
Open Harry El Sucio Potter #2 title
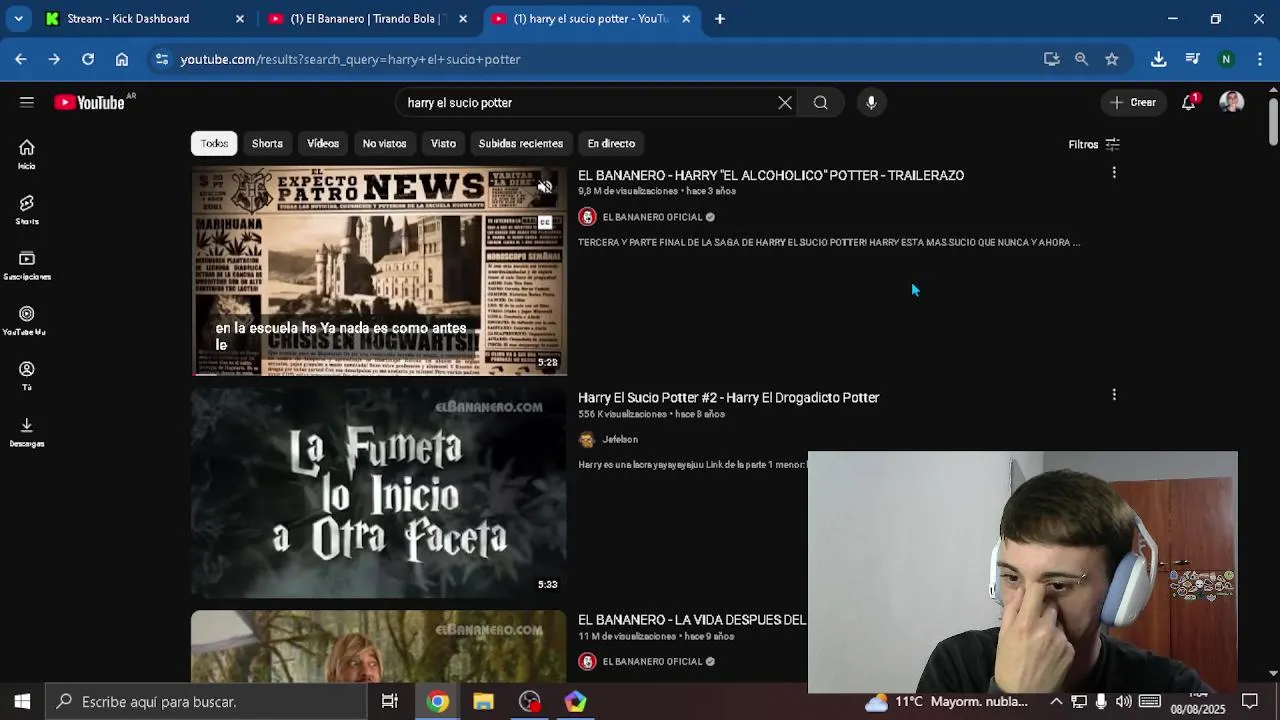[728, 397]
